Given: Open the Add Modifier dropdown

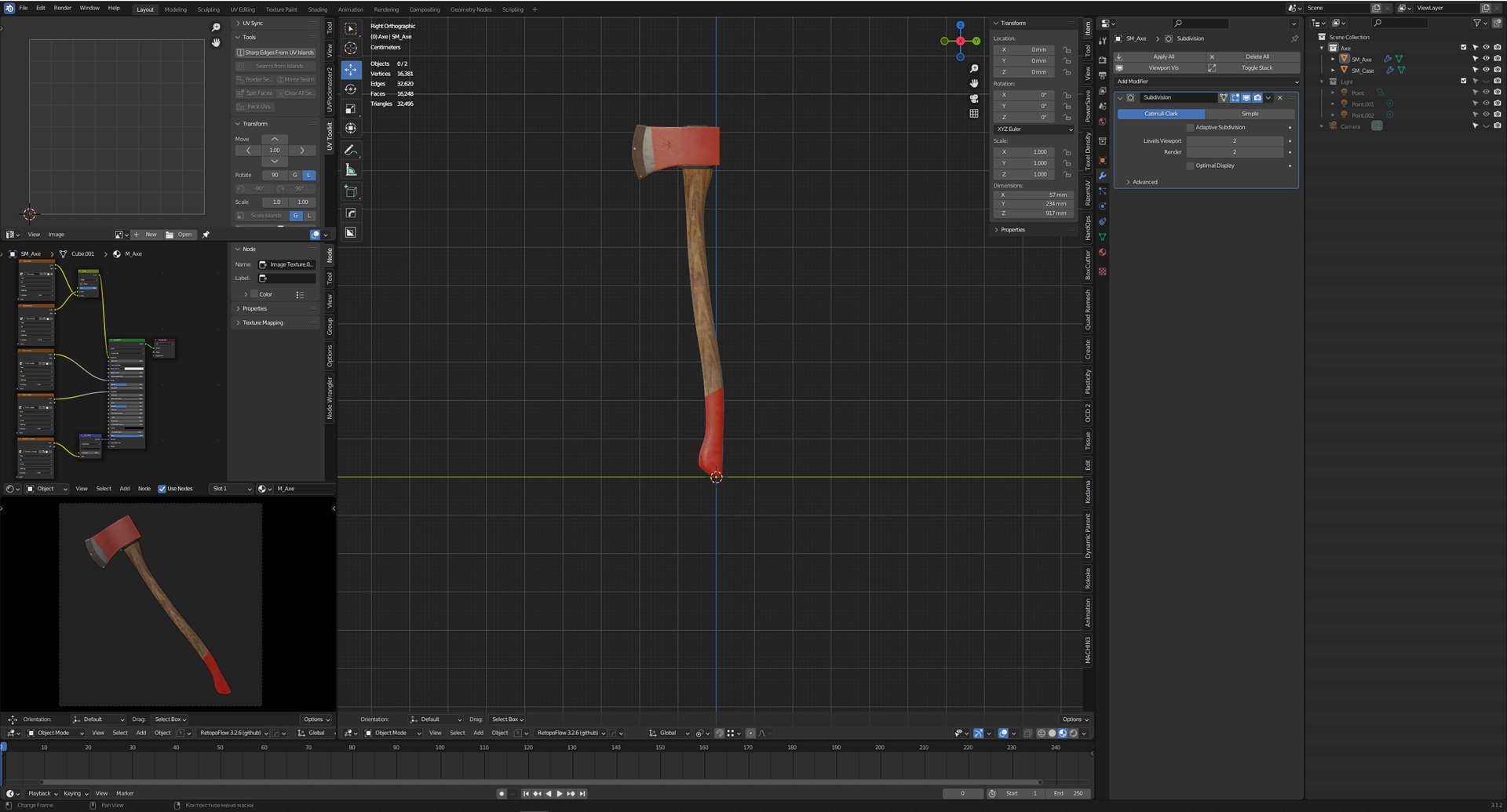Looking at the screenshot, I should pos(1206,82).
